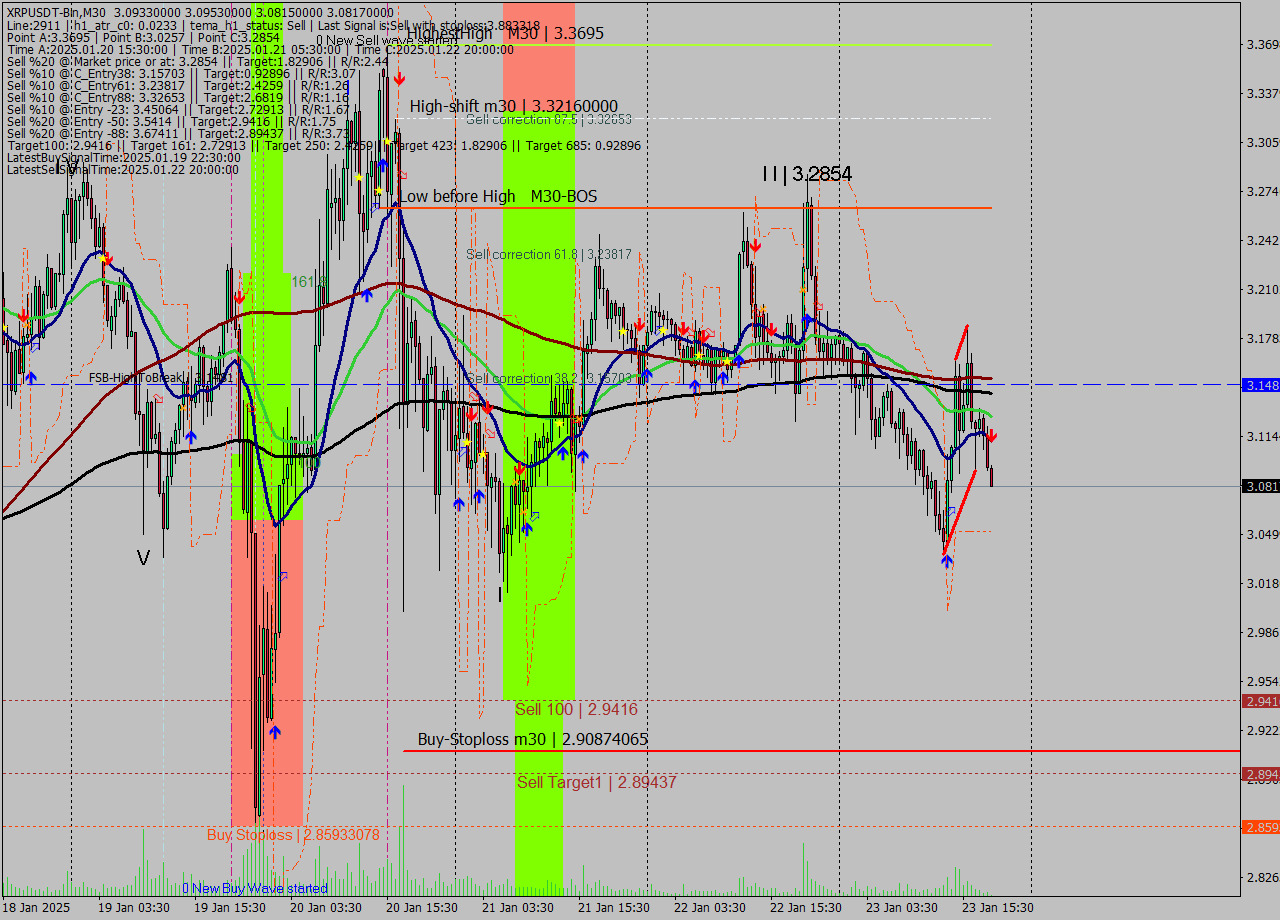Select the 20 Jan 15:30 time axis label
Image resolution: width=1280 pixels, height=920 pixels.
tap(421, 907)
